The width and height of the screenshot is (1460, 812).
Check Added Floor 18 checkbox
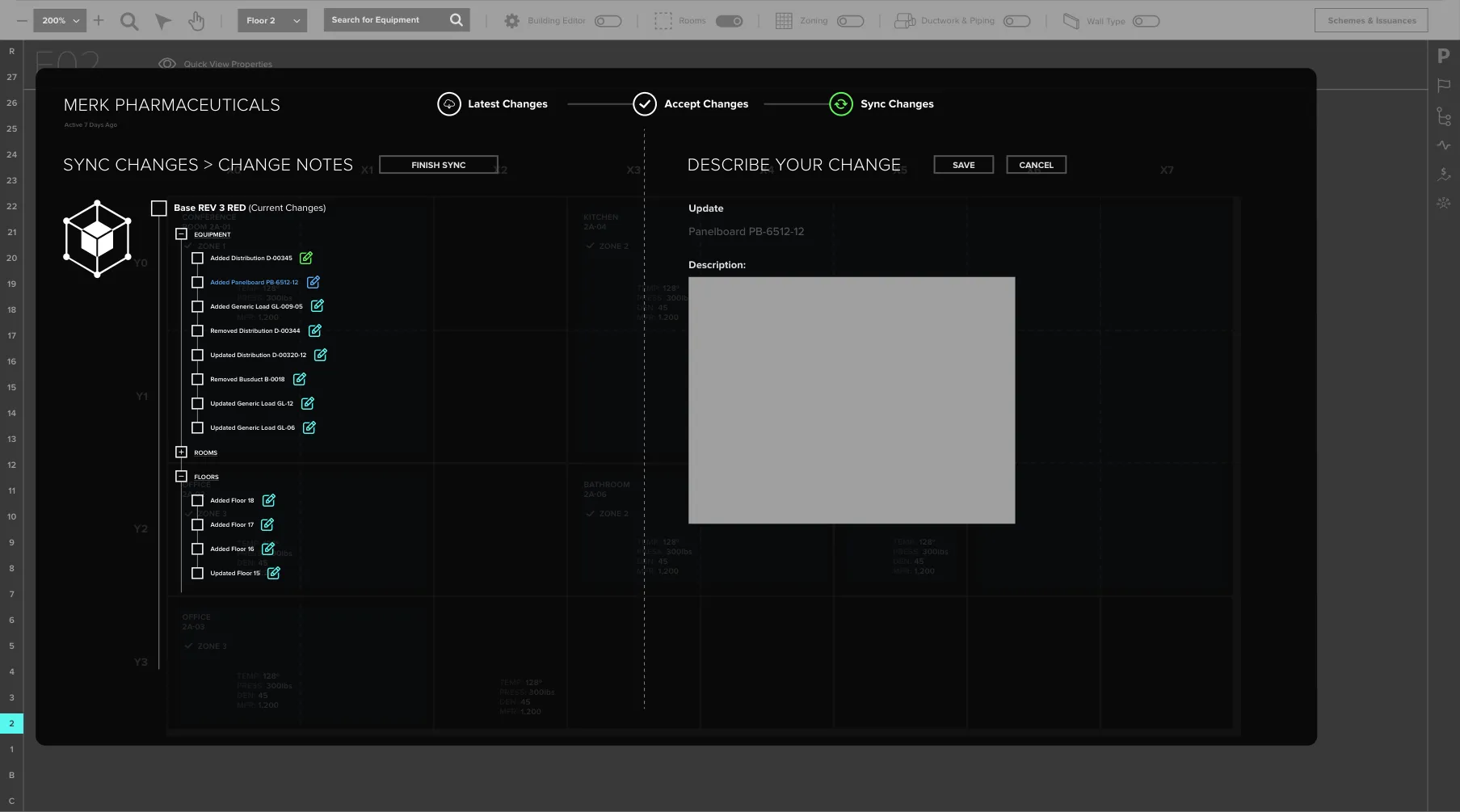coord(197,500)
